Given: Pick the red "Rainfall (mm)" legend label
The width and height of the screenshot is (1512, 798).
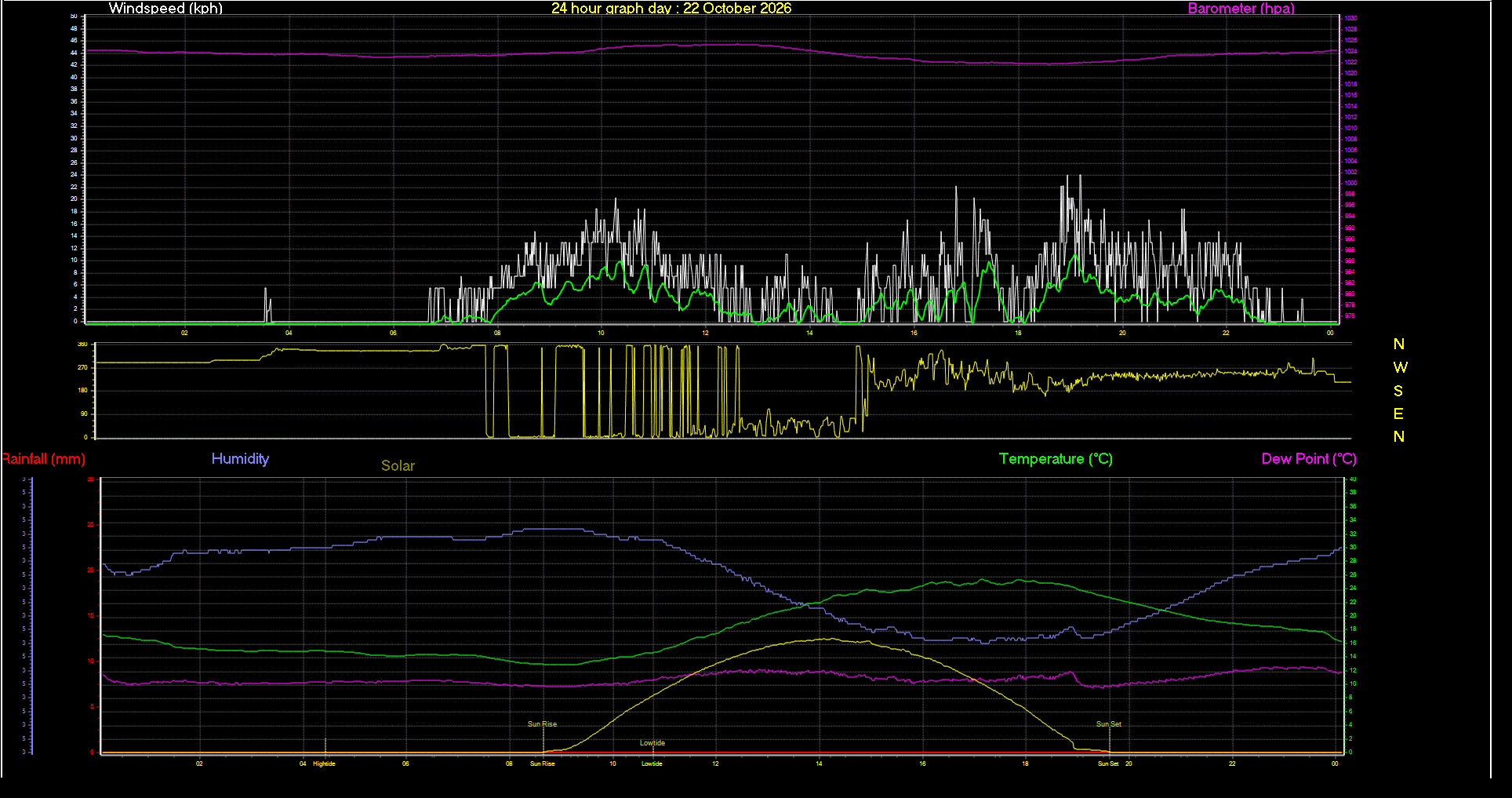Looking at the screenshot, I should click(x=43, y=459).
